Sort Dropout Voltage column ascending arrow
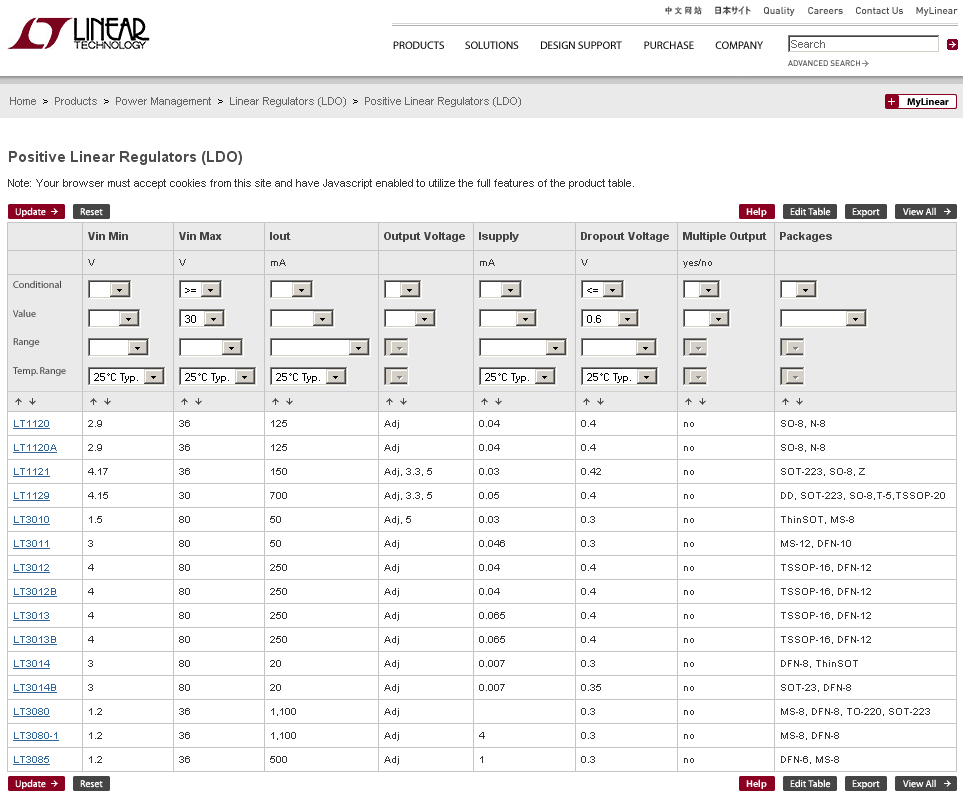 point(585,401)
